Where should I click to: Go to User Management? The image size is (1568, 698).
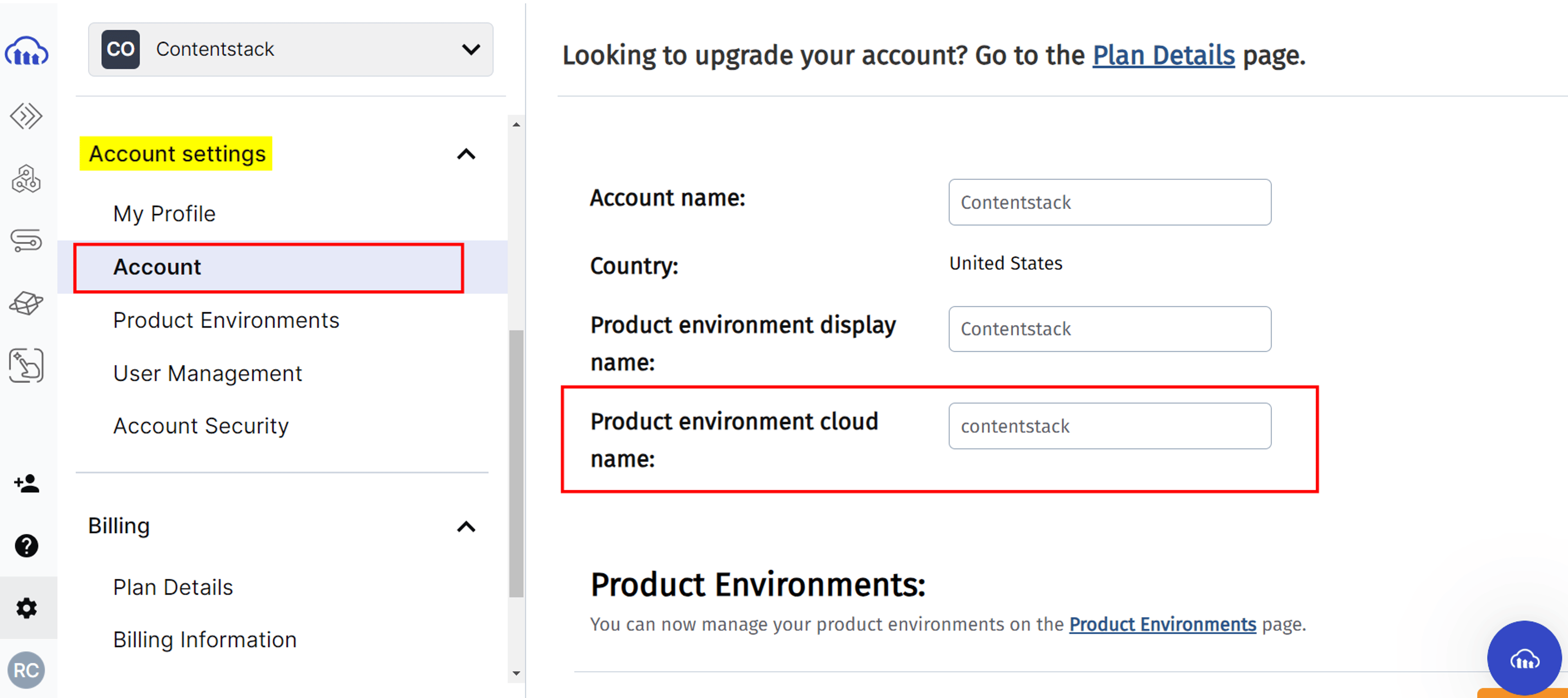[x=207, y=373]
